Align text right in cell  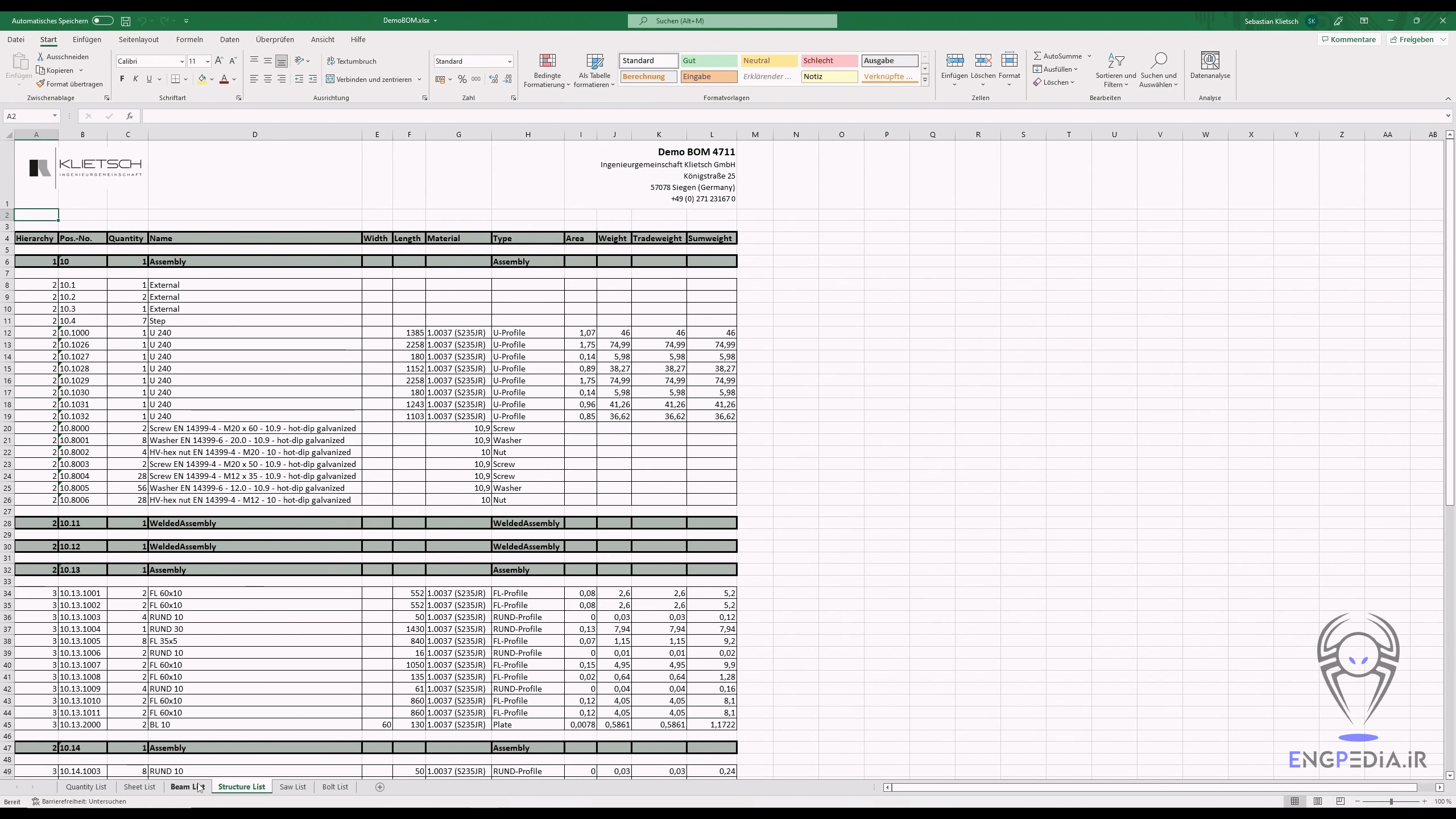[x=282, y=79]
